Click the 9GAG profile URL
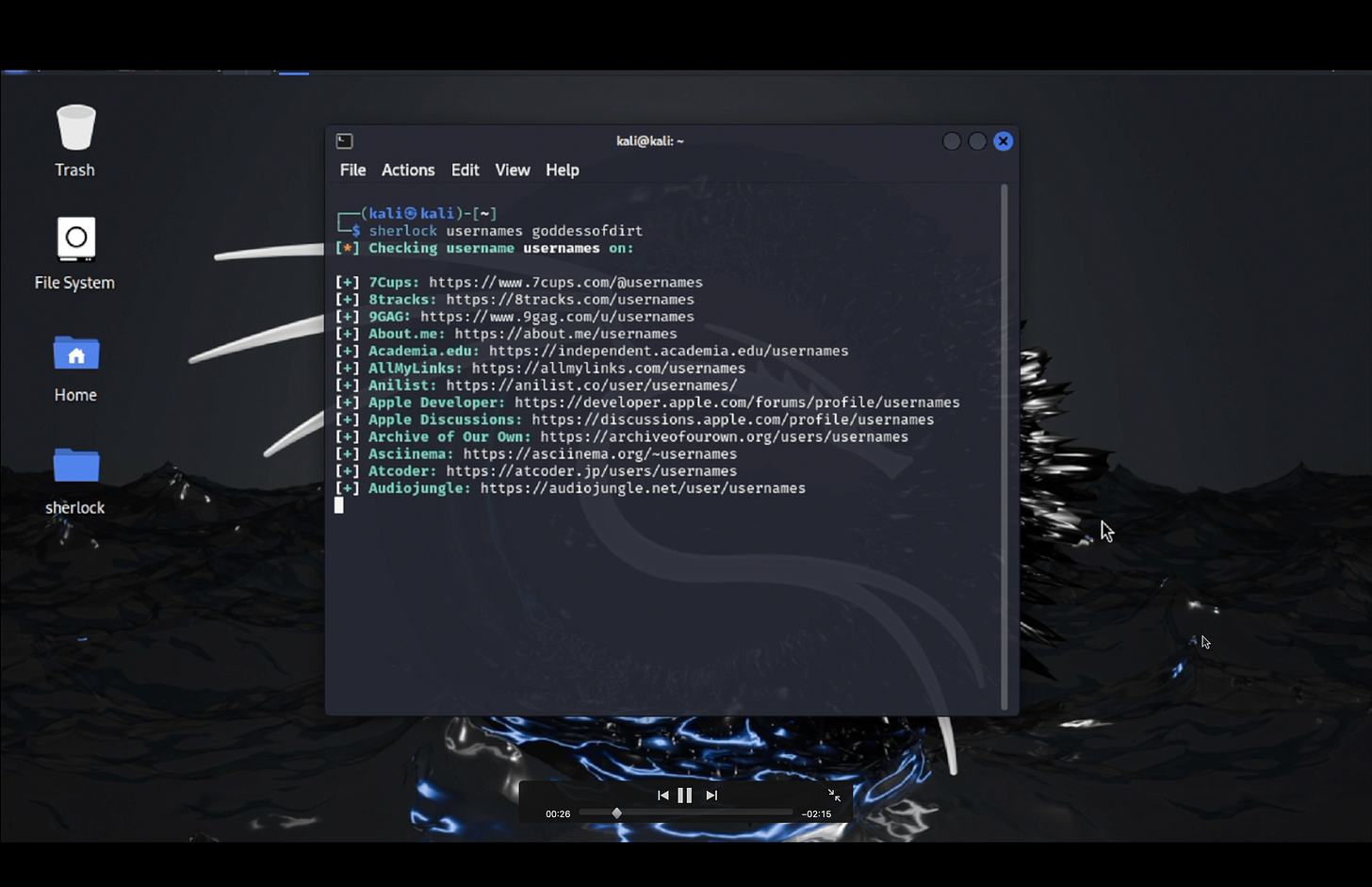1372x887 pixels. [x=557, y=317]
